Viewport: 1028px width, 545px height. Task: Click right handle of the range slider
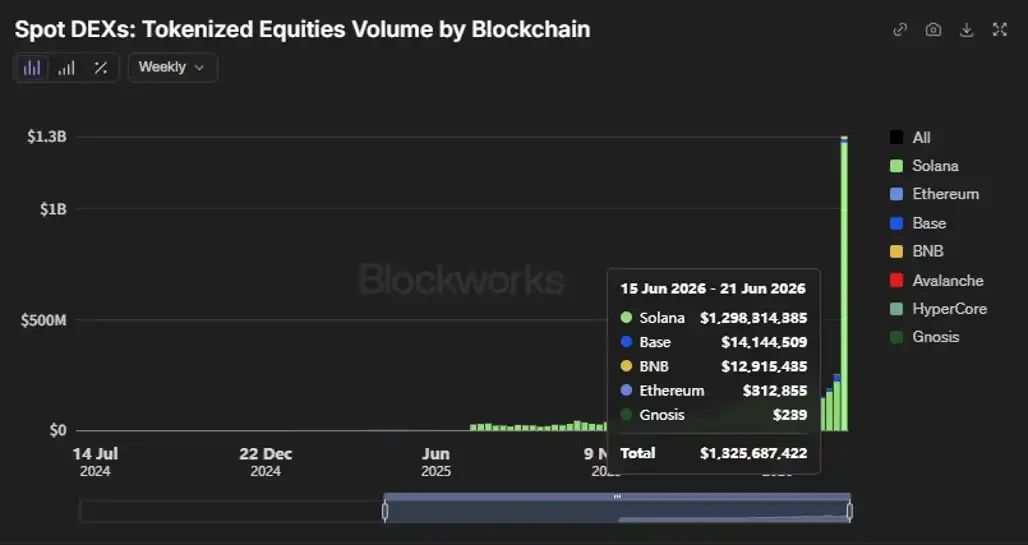pyautogui.click(x=850, y=512)
